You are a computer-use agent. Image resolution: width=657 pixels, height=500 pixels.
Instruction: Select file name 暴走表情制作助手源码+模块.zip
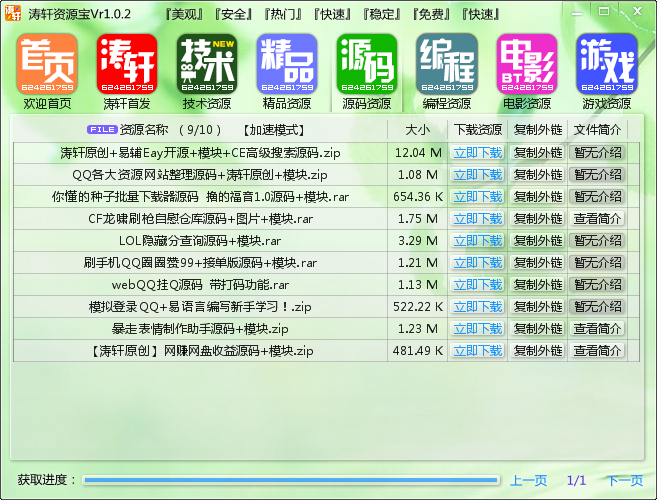(200, 329)
